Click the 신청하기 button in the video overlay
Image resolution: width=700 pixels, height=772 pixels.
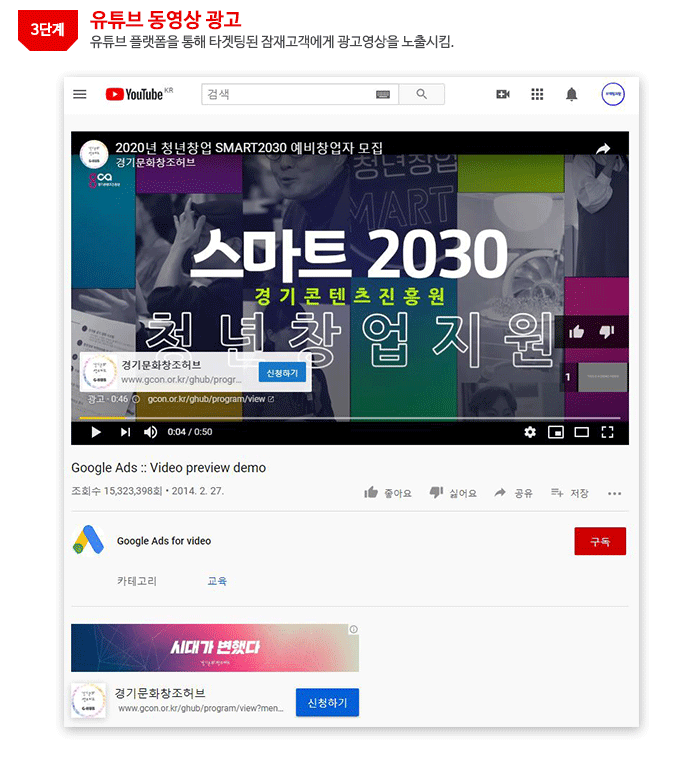282,373
